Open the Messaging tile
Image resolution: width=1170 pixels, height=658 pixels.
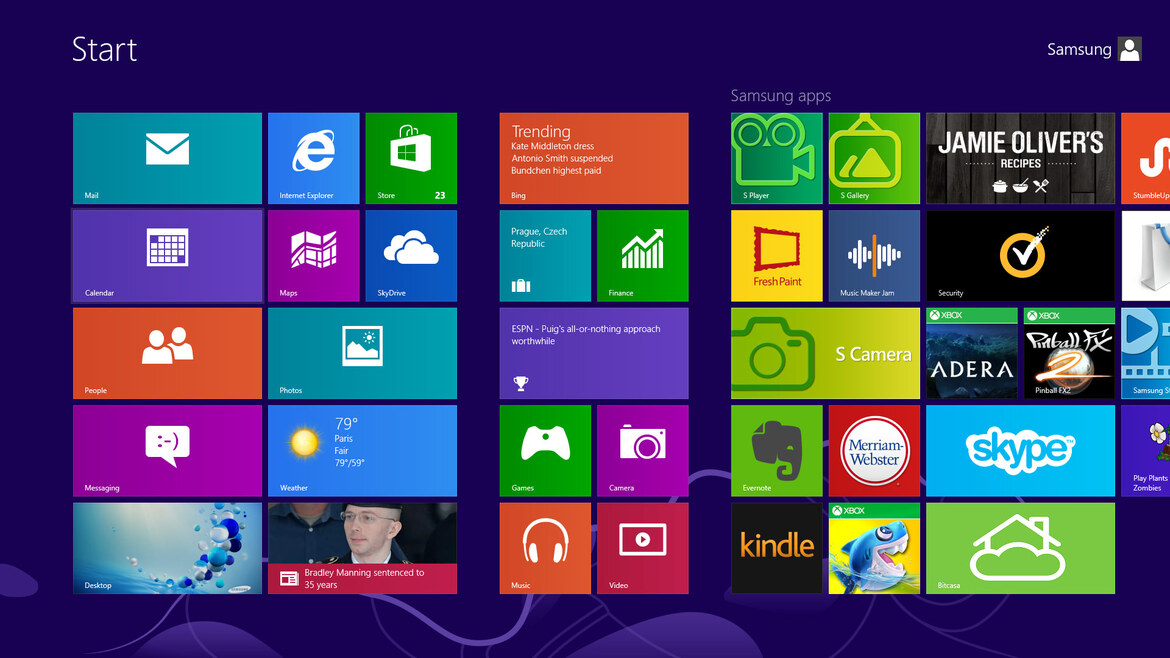coord(167,451)
